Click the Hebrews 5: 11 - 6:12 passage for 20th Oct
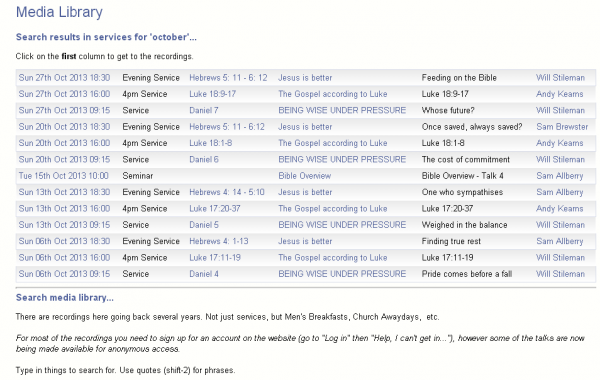 tap(227, 127)
